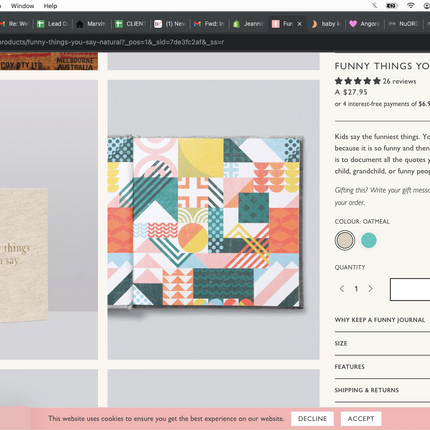Click the moon icon on baby tab
This screenshot has width=430, height=430.
pyautogui.click(x=314, y=24)
